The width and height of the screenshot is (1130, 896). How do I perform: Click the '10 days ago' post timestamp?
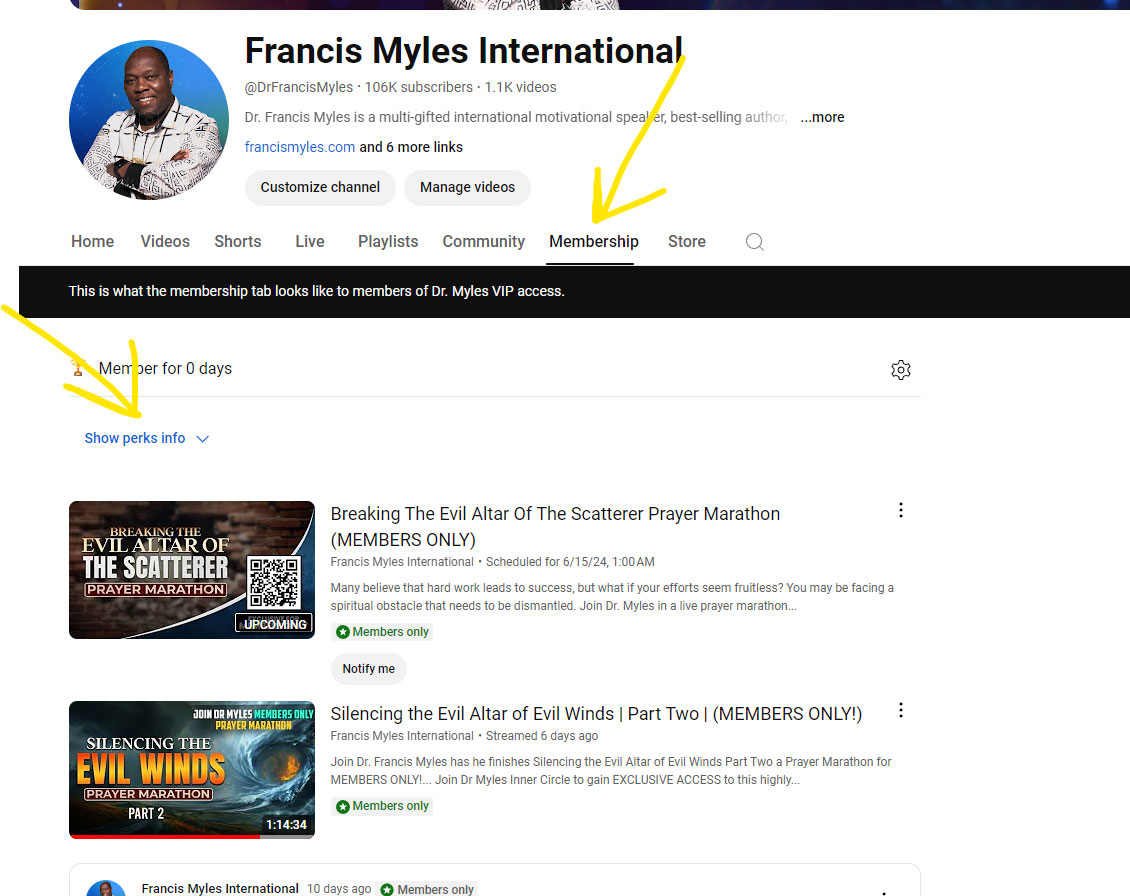pyautogui.click(x=339, y=888)
